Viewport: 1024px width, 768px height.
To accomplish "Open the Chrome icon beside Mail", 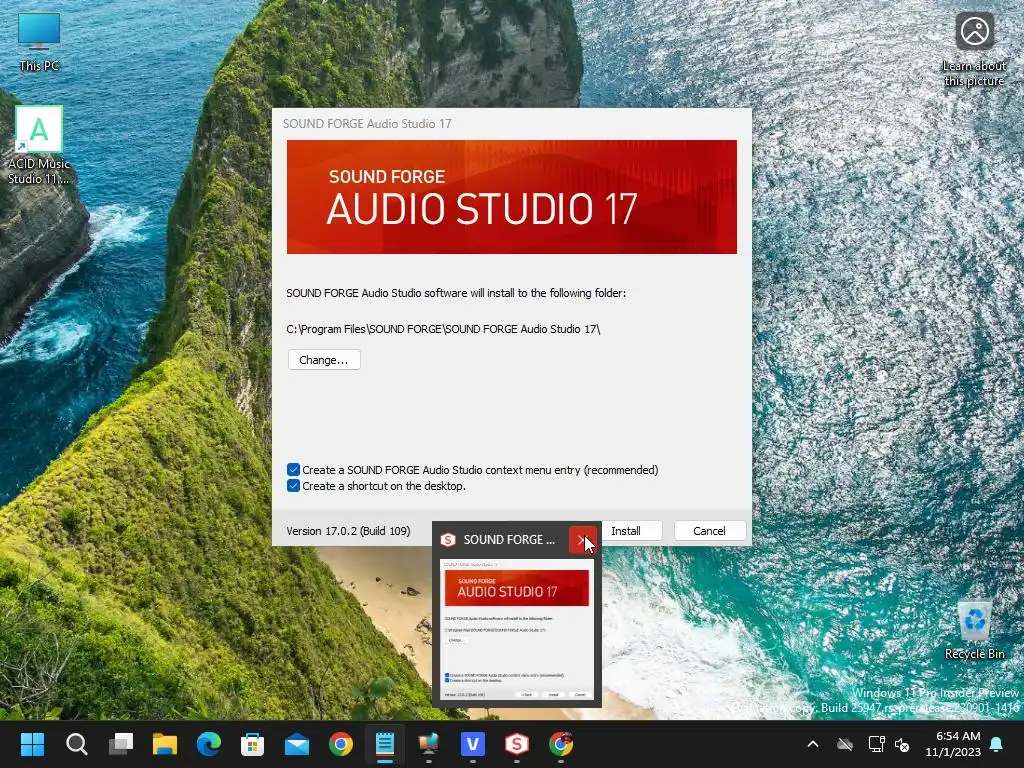I will tap(341, 744).
